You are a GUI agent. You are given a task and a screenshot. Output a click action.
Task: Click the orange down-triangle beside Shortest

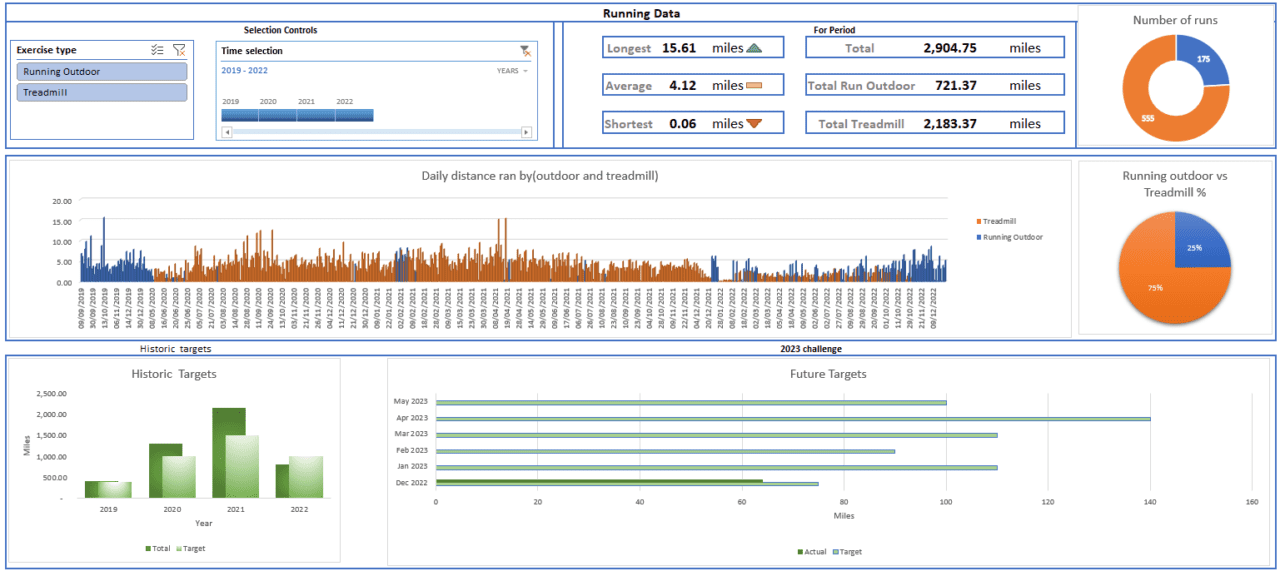(755, 123)
